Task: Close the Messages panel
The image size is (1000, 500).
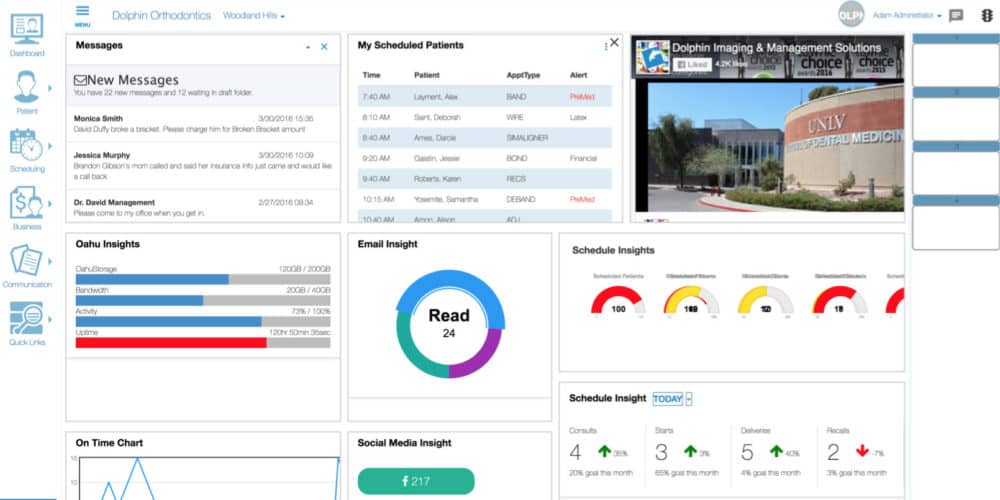Action: 324,47
